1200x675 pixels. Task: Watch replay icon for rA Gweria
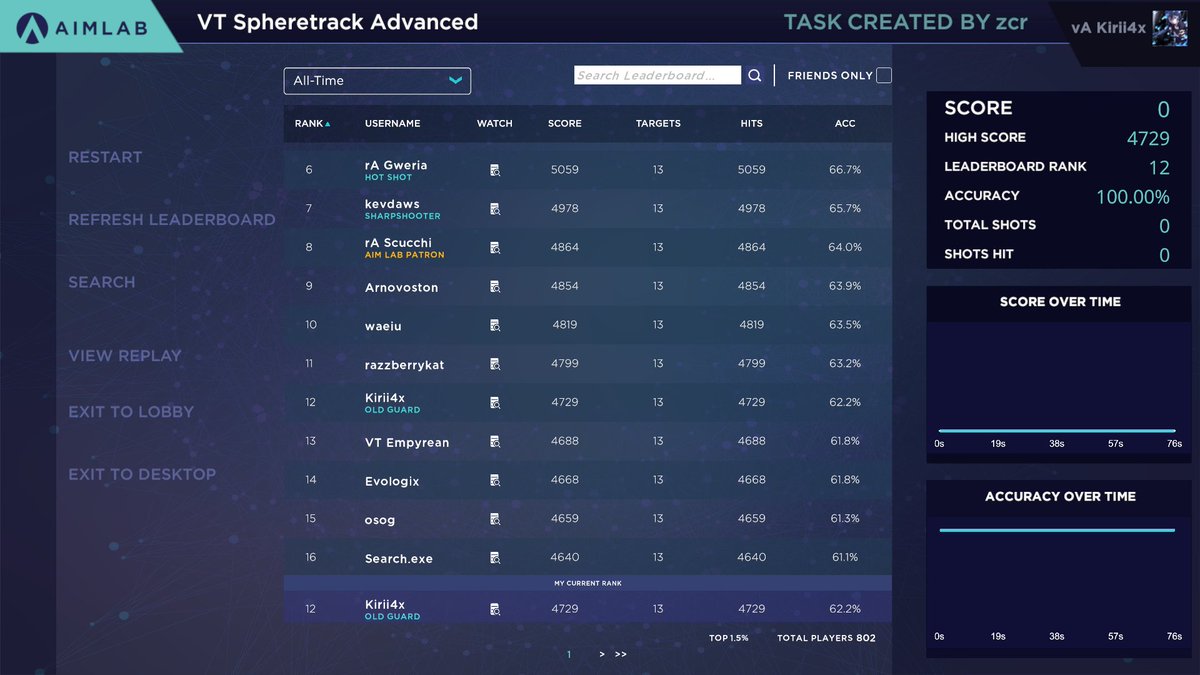pyautogui.click(x=495, y=170)
